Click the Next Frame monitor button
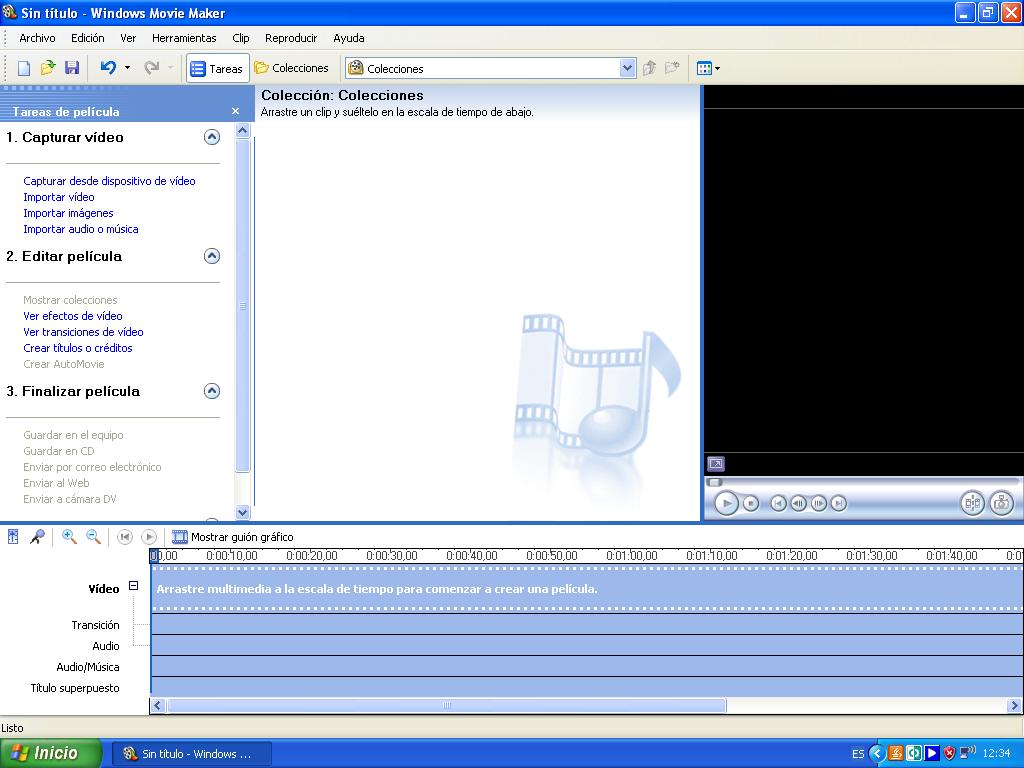 click(818, 504)
